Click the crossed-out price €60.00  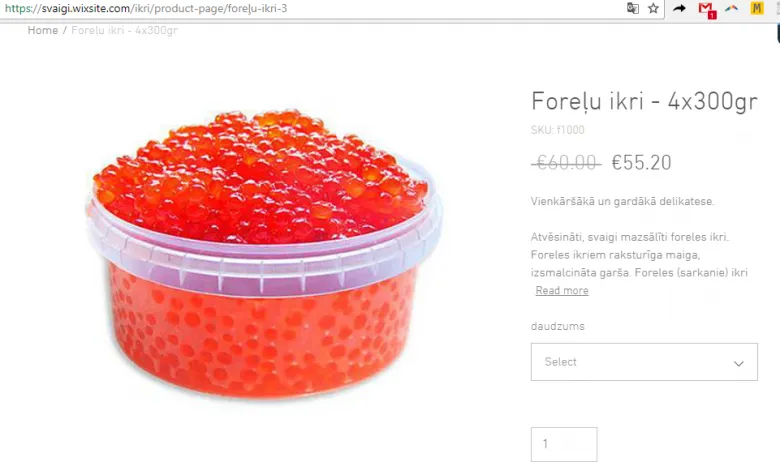pyautogui.click(x=566, y=163)
